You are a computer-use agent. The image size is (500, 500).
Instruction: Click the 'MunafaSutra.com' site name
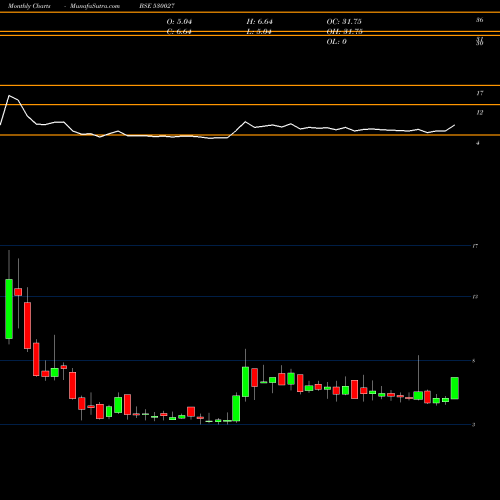95,6
